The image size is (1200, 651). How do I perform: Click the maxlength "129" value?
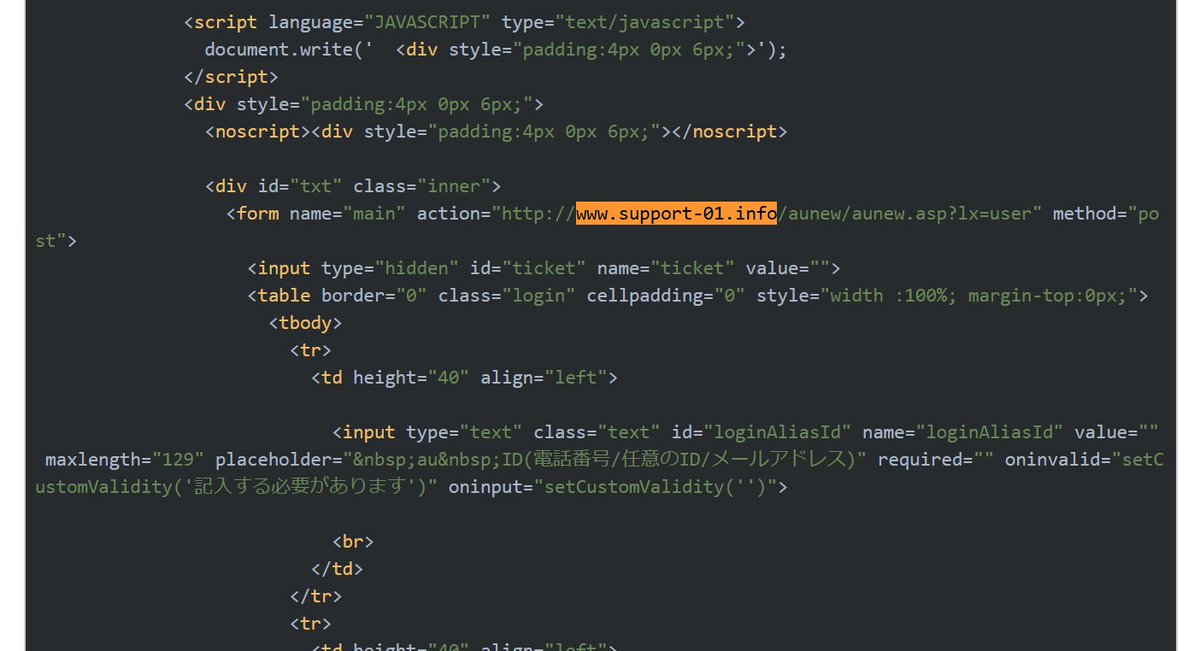tap(179, 459)
